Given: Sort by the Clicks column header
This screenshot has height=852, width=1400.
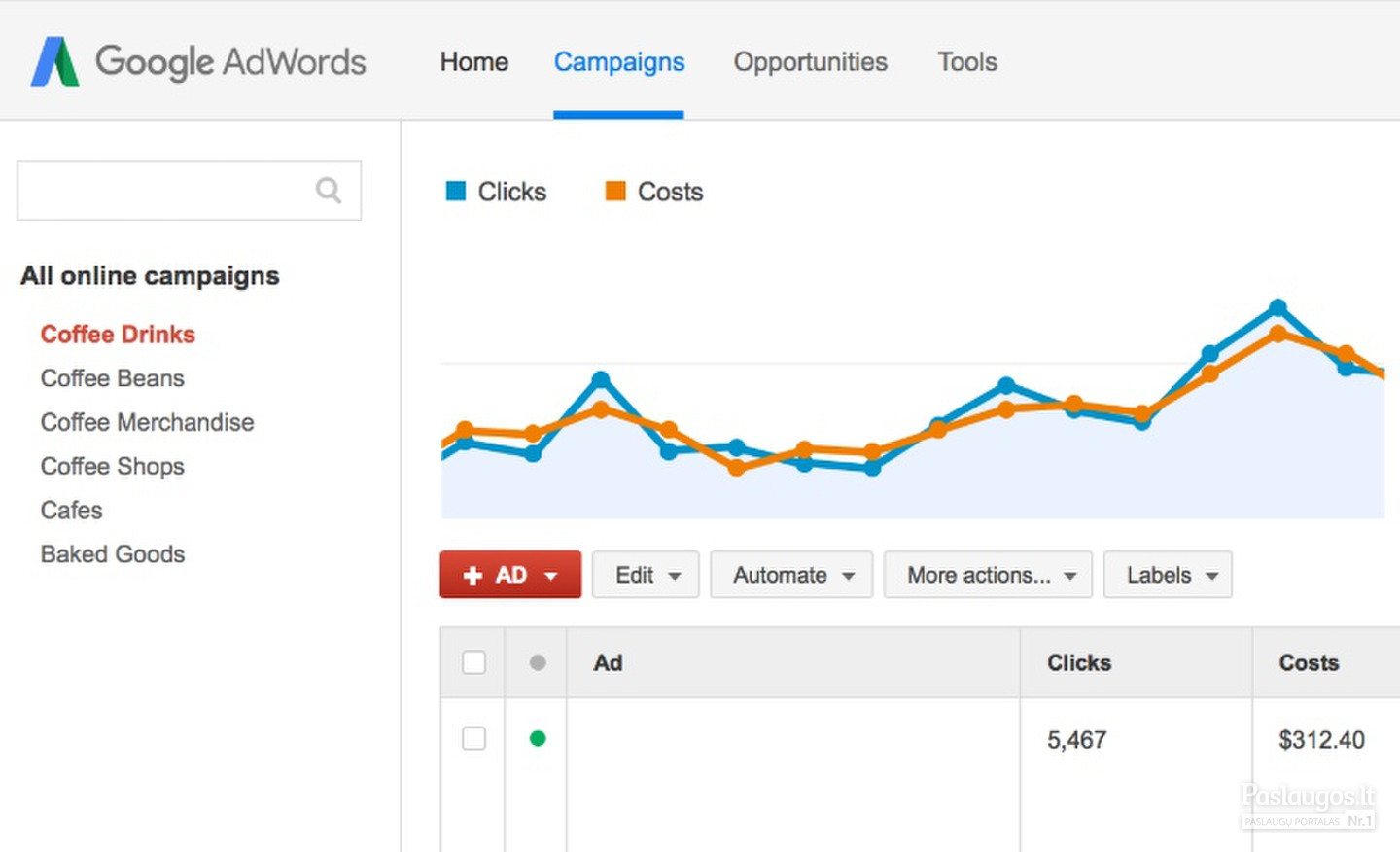Looking at the screenshot, I should (x=1079, y=662).
